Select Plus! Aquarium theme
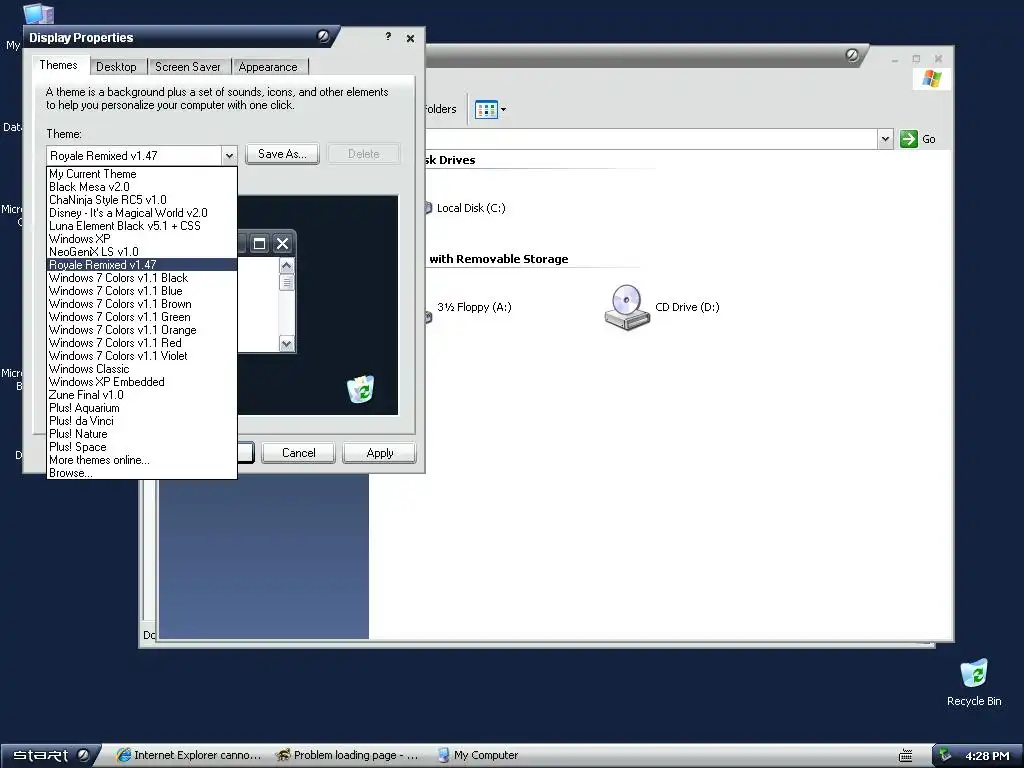 pyautogui.click(x=142, y=408)
